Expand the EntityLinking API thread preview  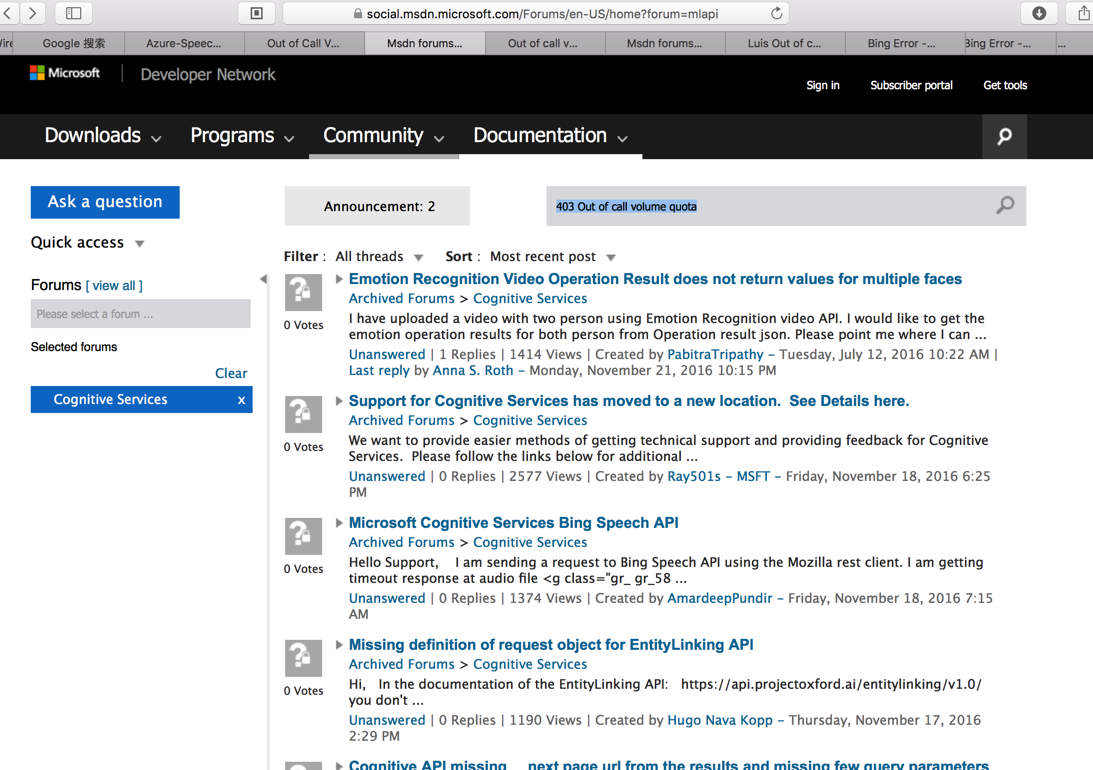tap(339, 645)
